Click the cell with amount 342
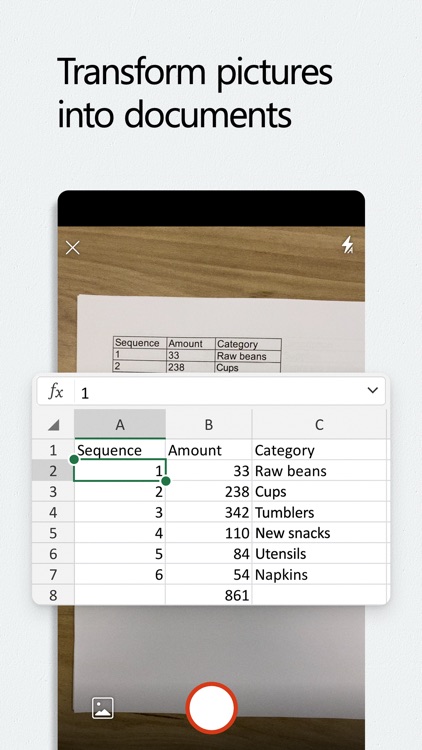 [x=209, y=512]
